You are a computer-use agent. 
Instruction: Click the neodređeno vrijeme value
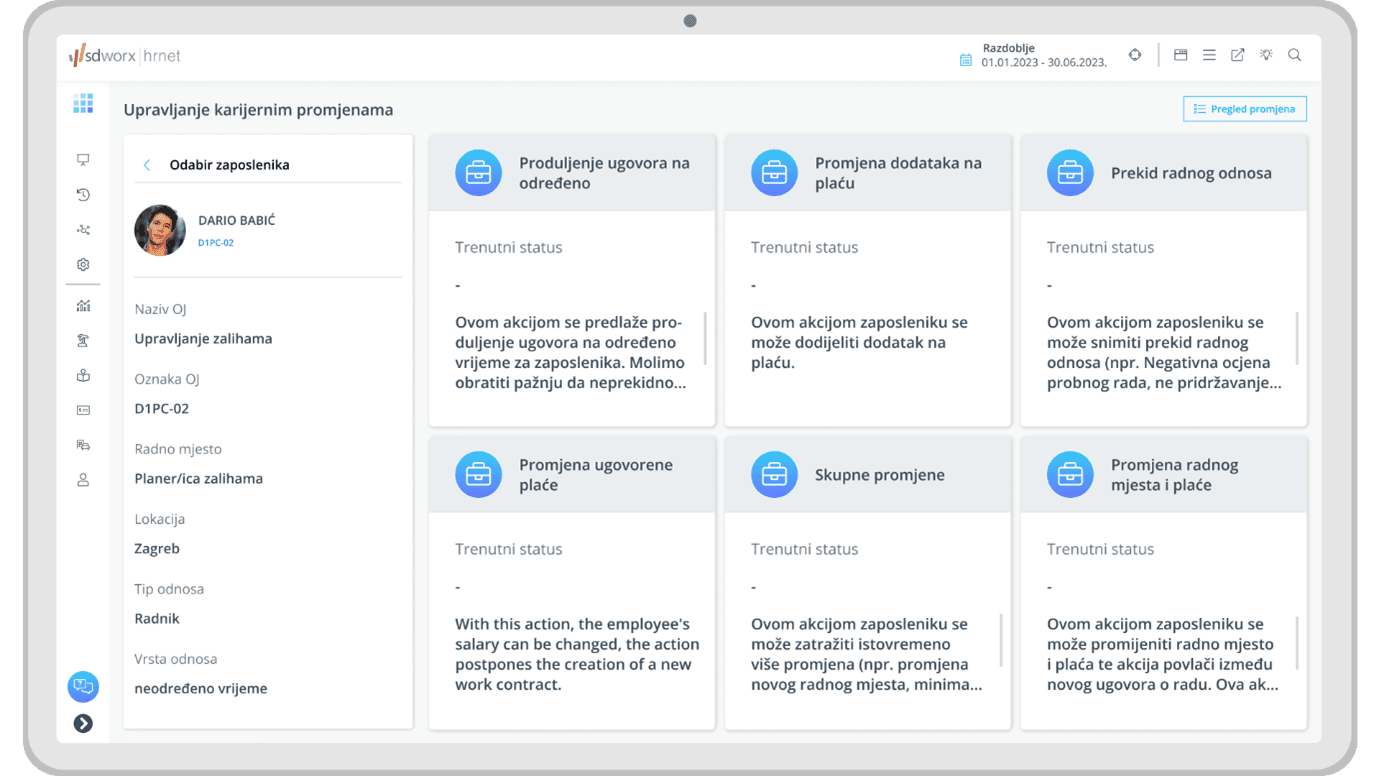[201, 689]
